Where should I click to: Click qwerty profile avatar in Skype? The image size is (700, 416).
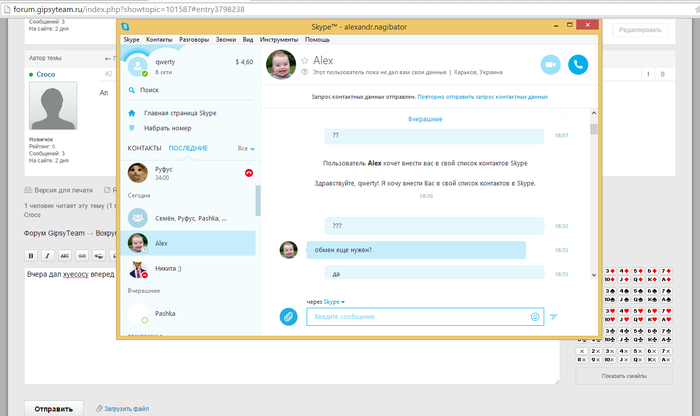pyautogui.click(x=138, y=67)
